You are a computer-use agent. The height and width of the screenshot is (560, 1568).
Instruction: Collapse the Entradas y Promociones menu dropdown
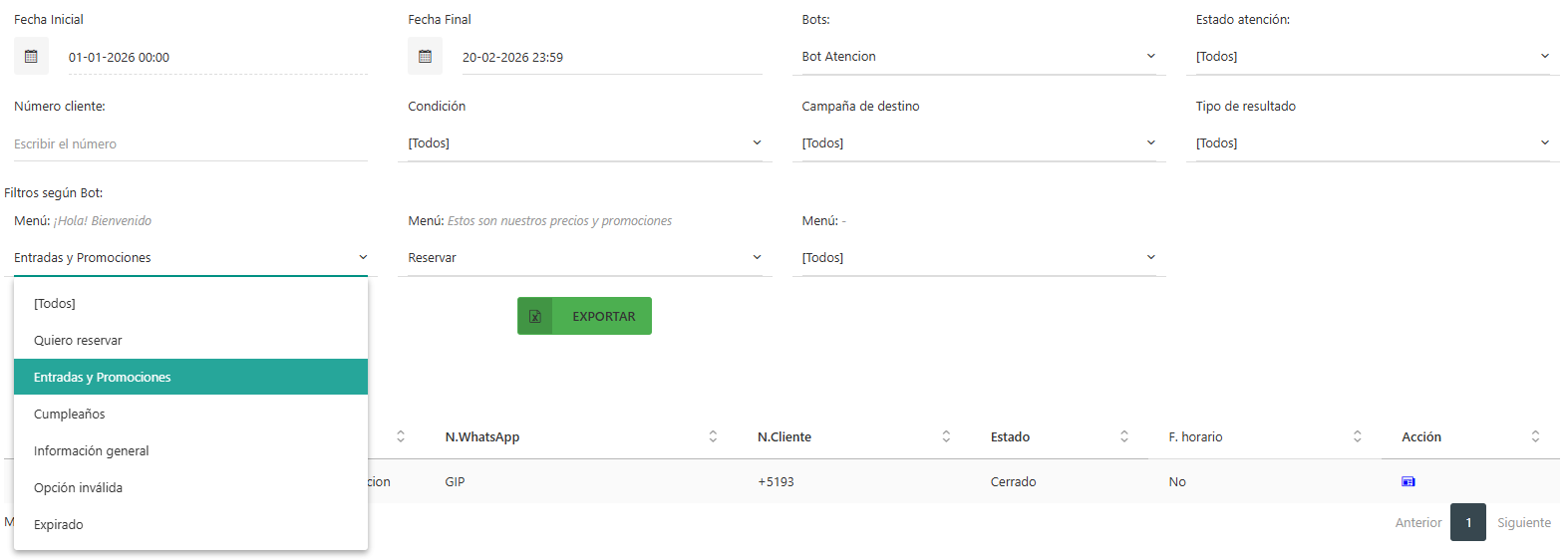190,258
